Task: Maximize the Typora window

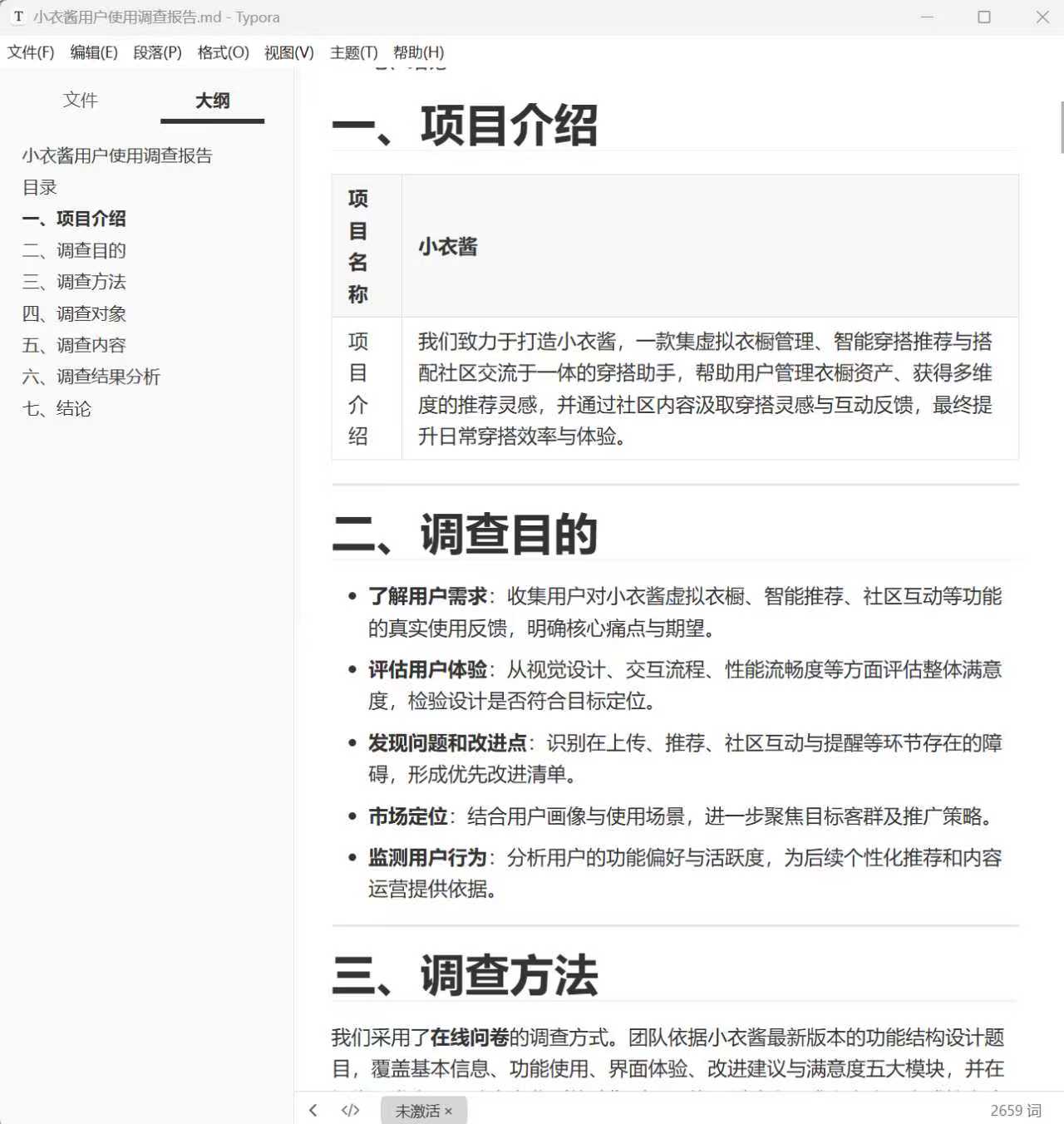Action: [x=984, y=17]
